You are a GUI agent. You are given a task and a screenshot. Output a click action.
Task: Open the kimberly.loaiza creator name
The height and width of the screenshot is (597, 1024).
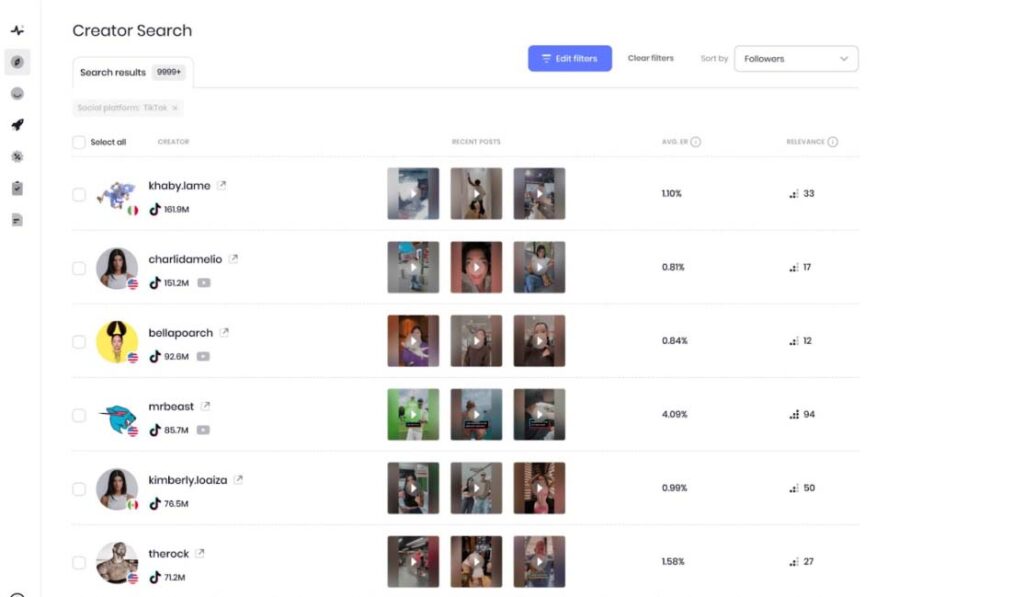pos(187,480)
